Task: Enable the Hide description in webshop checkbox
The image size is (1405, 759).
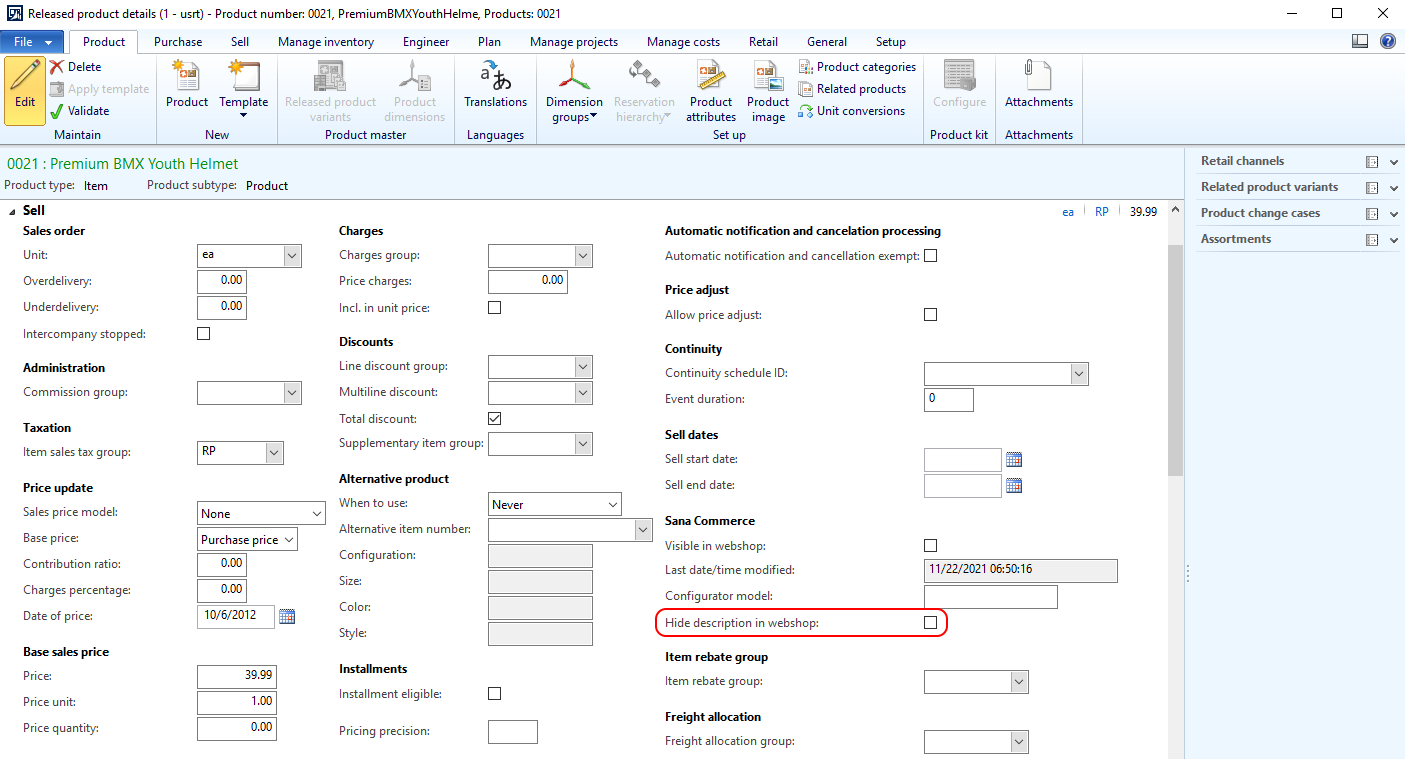Action: (931, 623)
